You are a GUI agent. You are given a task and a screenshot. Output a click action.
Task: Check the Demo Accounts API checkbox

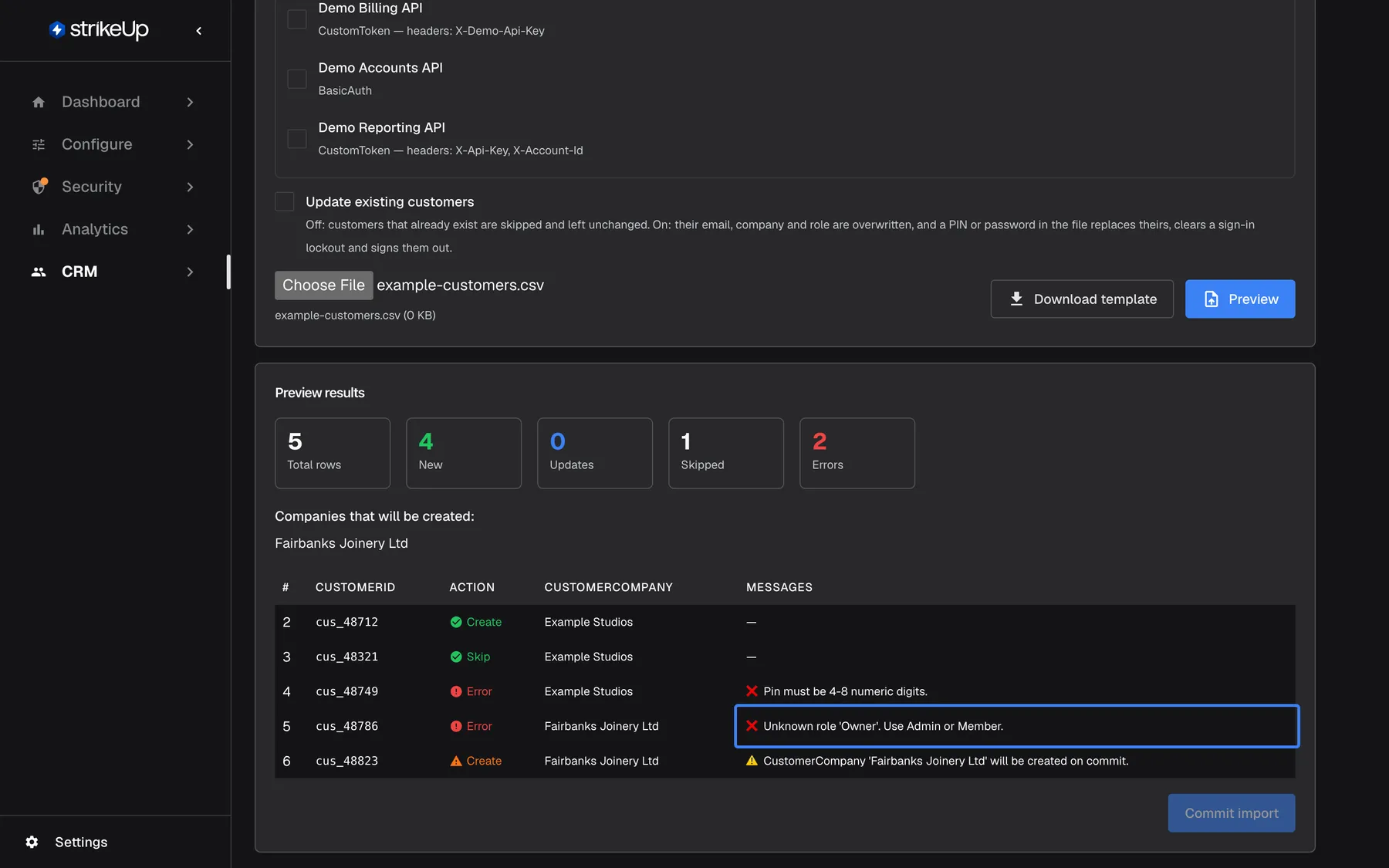point(297,79)
